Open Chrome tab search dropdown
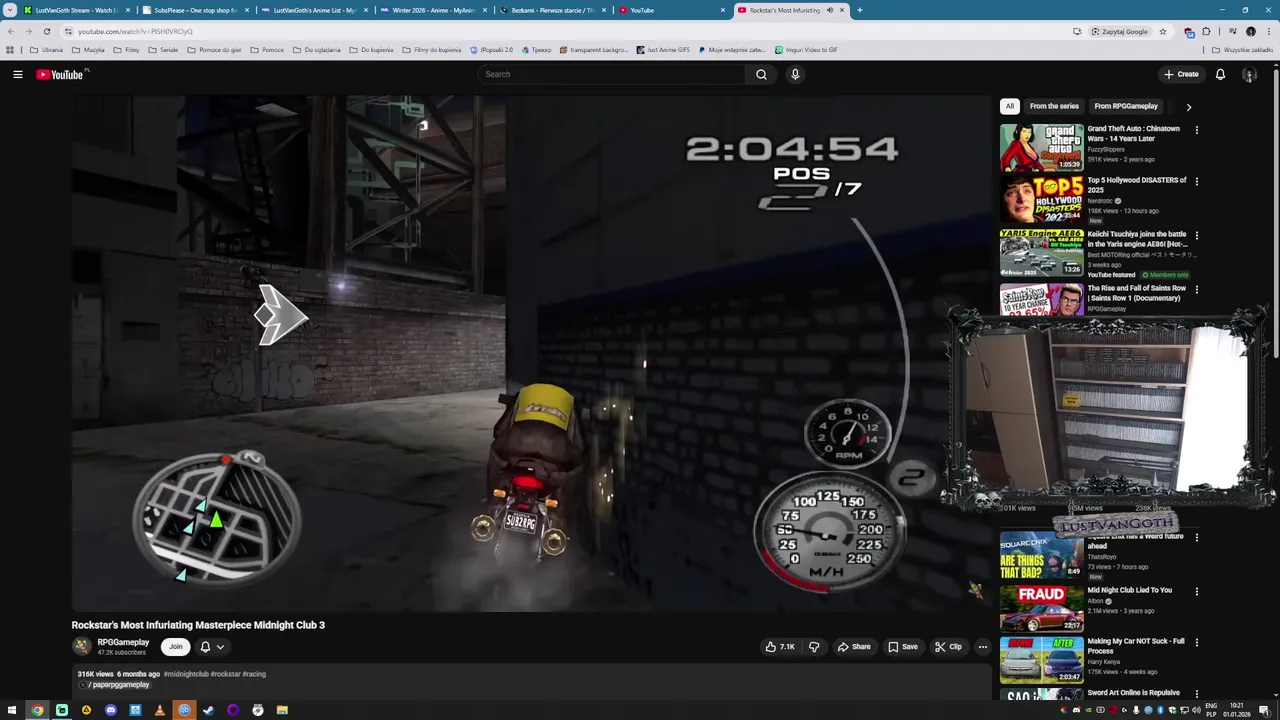Screen dimensions: 1280x720 tap(10, 10)
